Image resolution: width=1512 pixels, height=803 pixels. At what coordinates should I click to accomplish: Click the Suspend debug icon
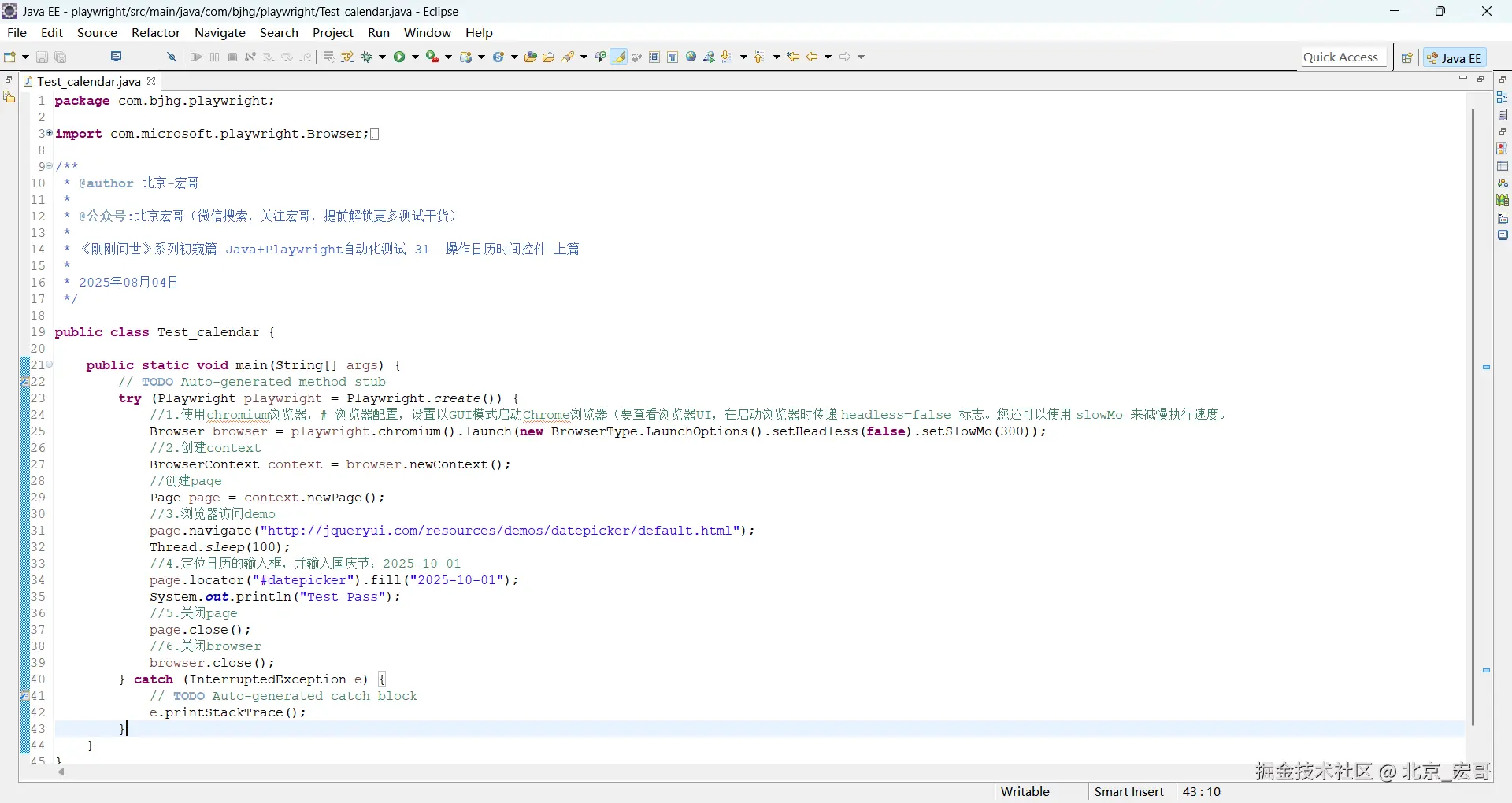coord(214,57)
